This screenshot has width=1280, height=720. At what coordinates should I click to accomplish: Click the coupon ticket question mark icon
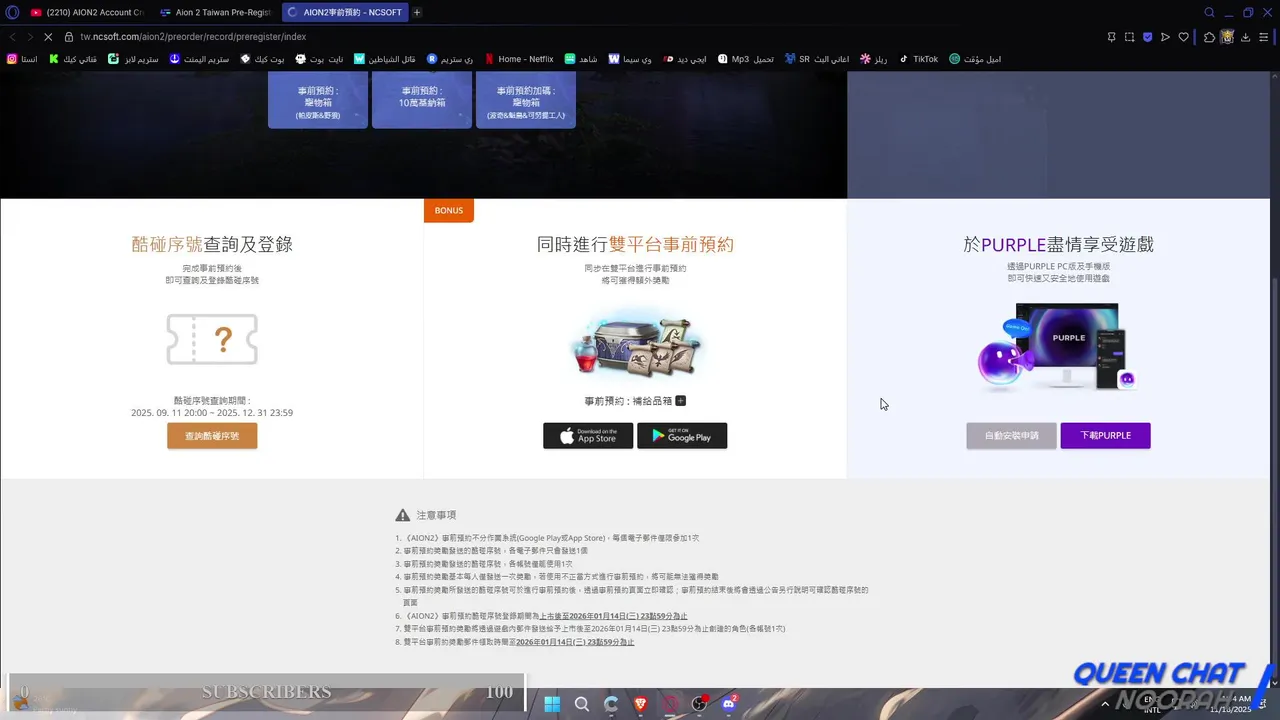212,340
